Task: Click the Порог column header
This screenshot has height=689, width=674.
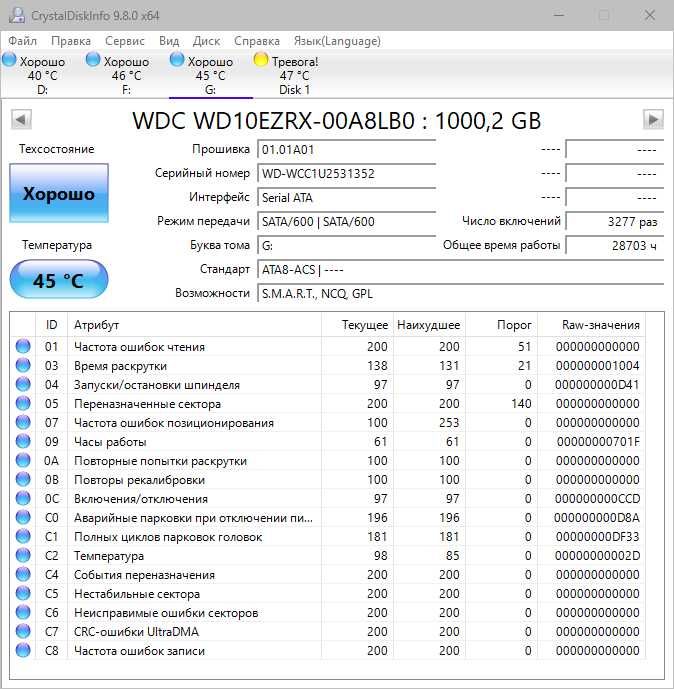Action: pyautogui.click(x=501, y=325)
